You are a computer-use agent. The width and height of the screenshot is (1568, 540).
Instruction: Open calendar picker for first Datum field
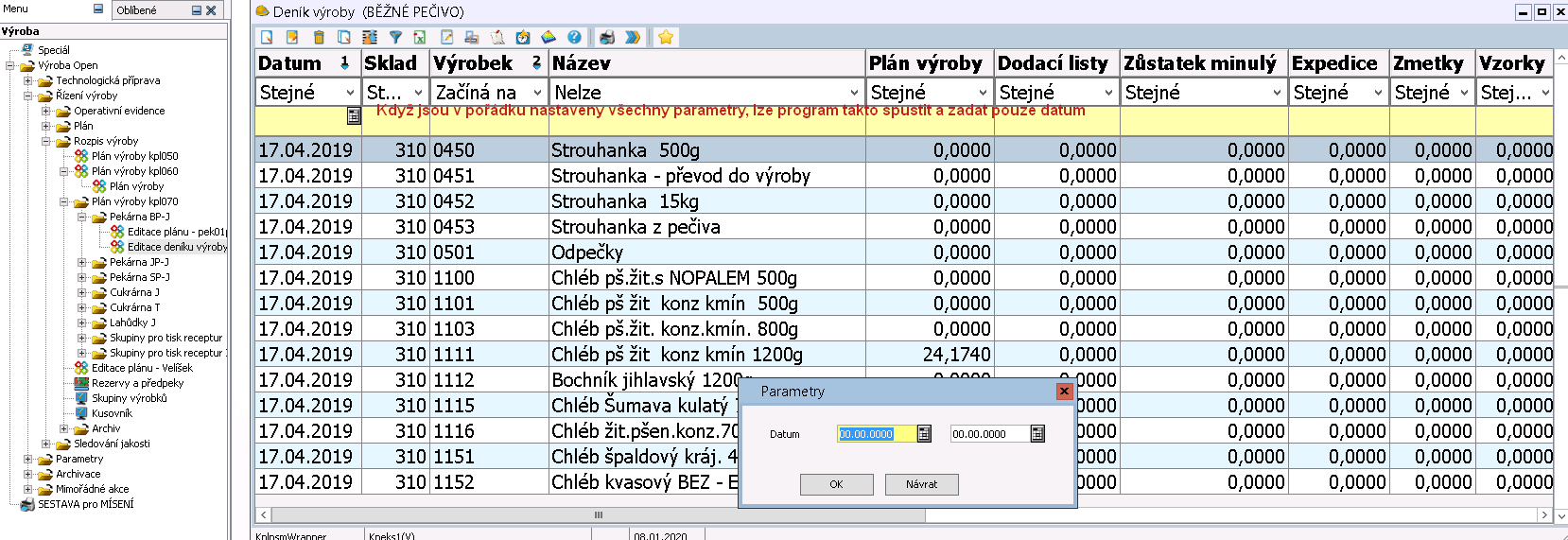(x=924, y=434)
